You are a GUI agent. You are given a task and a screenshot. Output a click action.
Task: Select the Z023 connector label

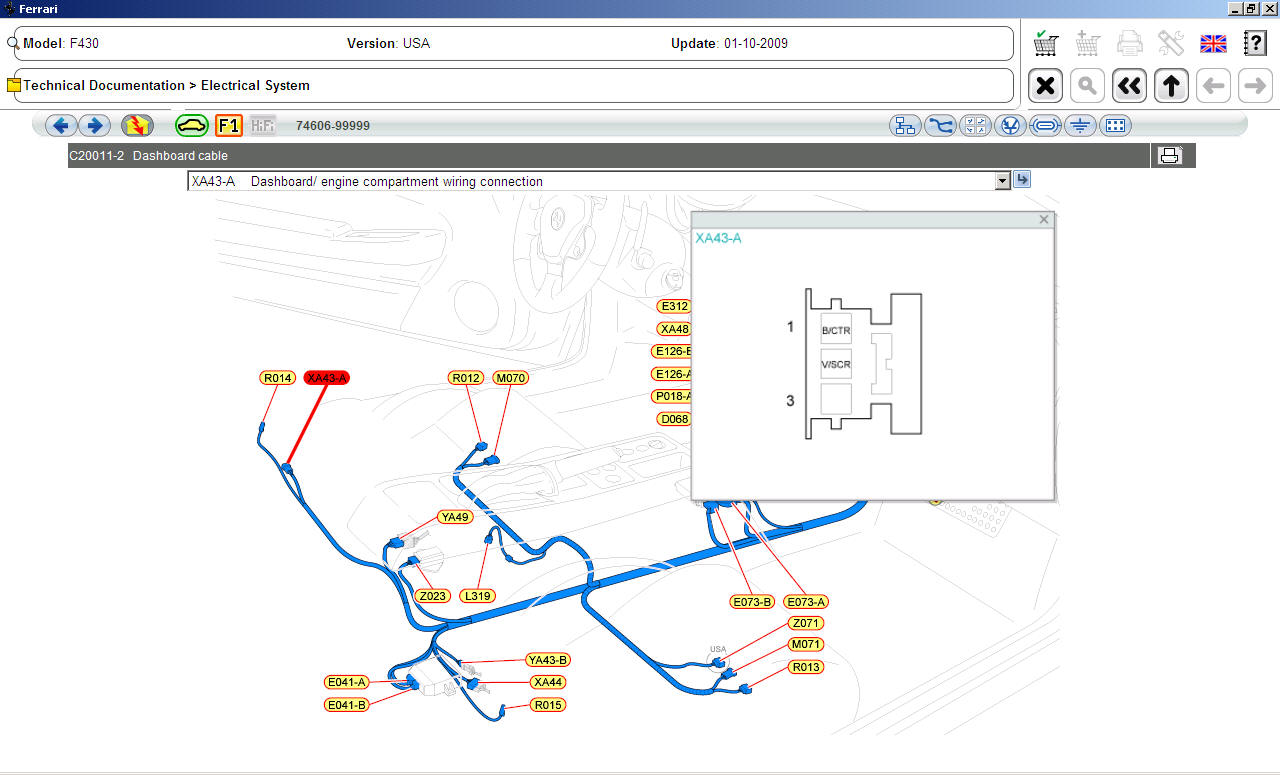(x=433, y=596)
